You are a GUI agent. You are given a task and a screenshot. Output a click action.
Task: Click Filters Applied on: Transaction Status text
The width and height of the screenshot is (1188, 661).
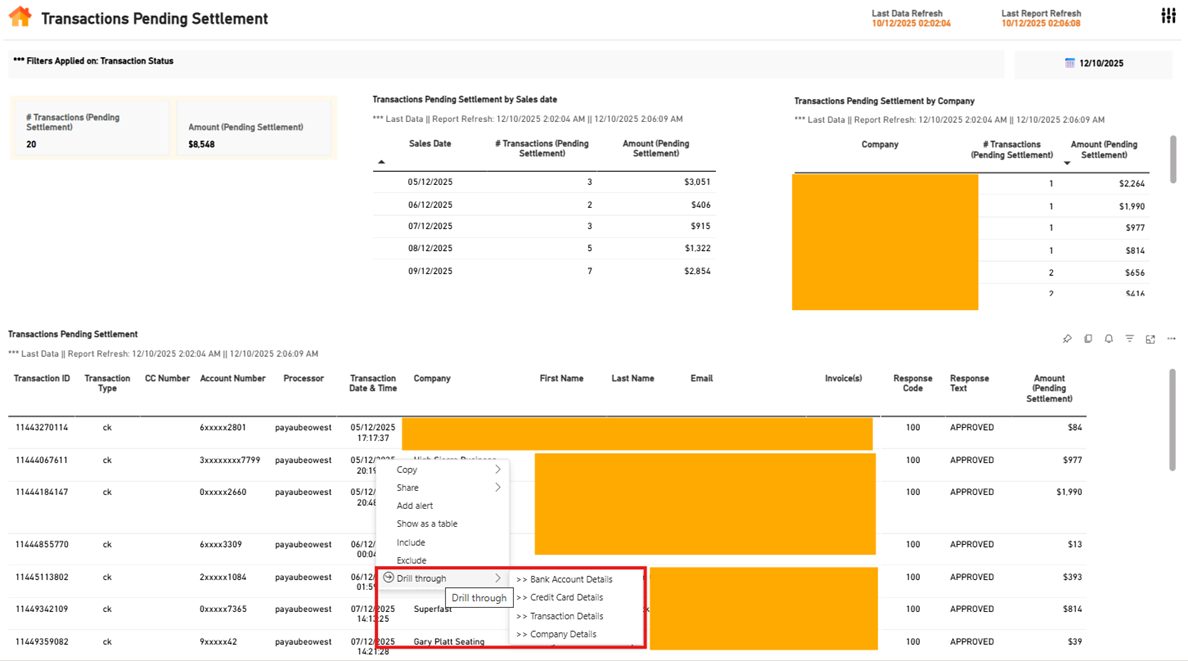click(93, 61)
